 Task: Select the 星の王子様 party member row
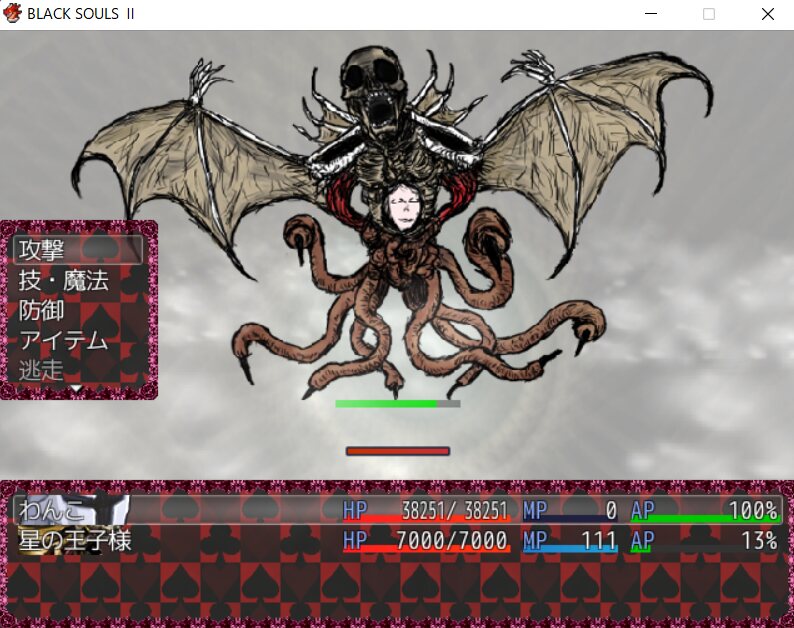click(x=398, y=540)
